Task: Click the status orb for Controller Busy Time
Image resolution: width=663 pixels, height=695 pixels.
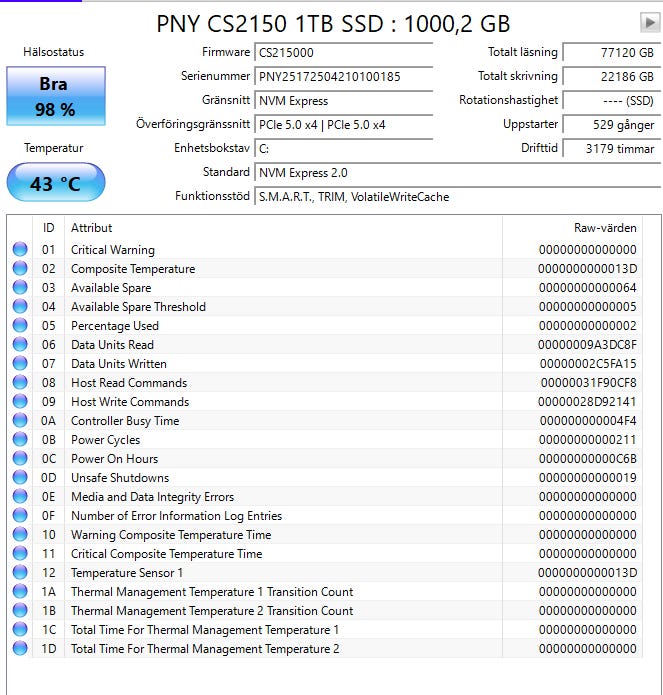Action: 20,420
